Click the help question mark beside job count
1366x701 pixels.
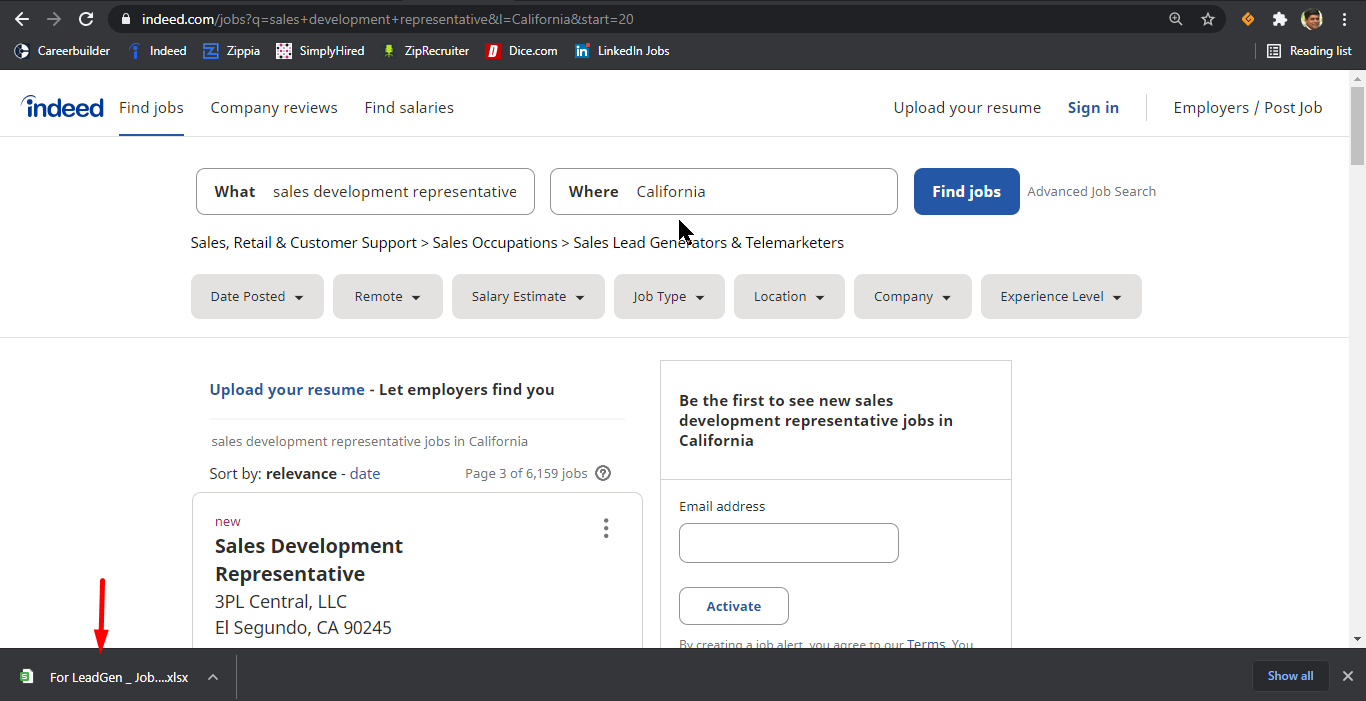click(603, 473)
